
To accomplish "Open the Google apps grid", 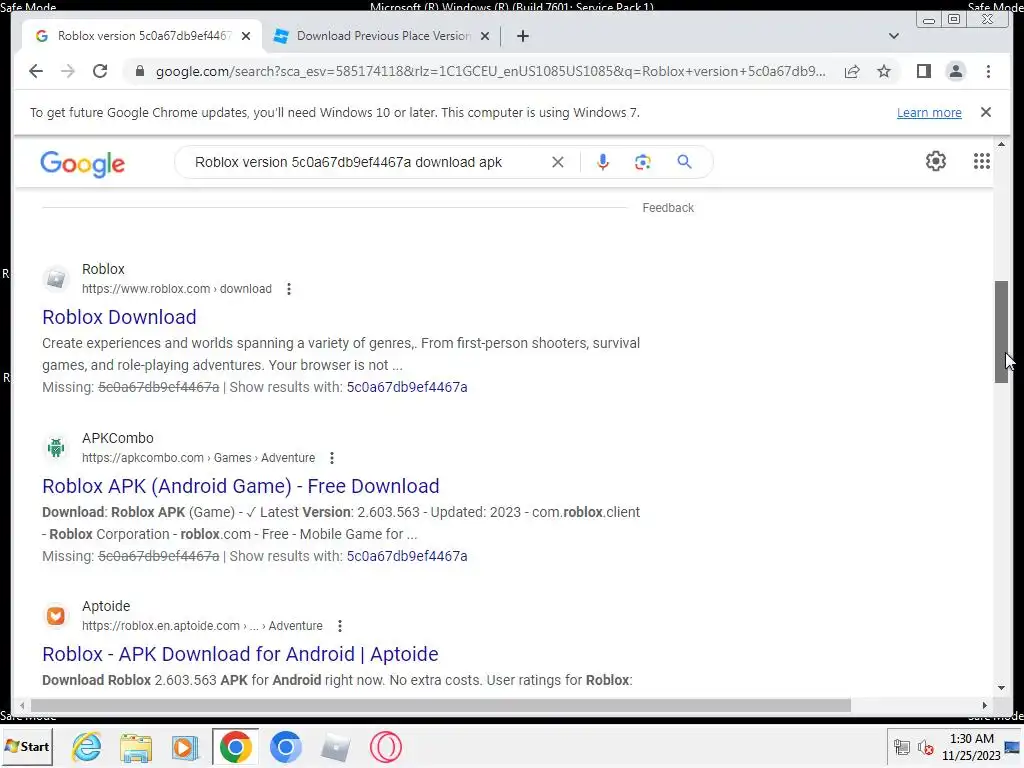I will [x=981, y=161].
